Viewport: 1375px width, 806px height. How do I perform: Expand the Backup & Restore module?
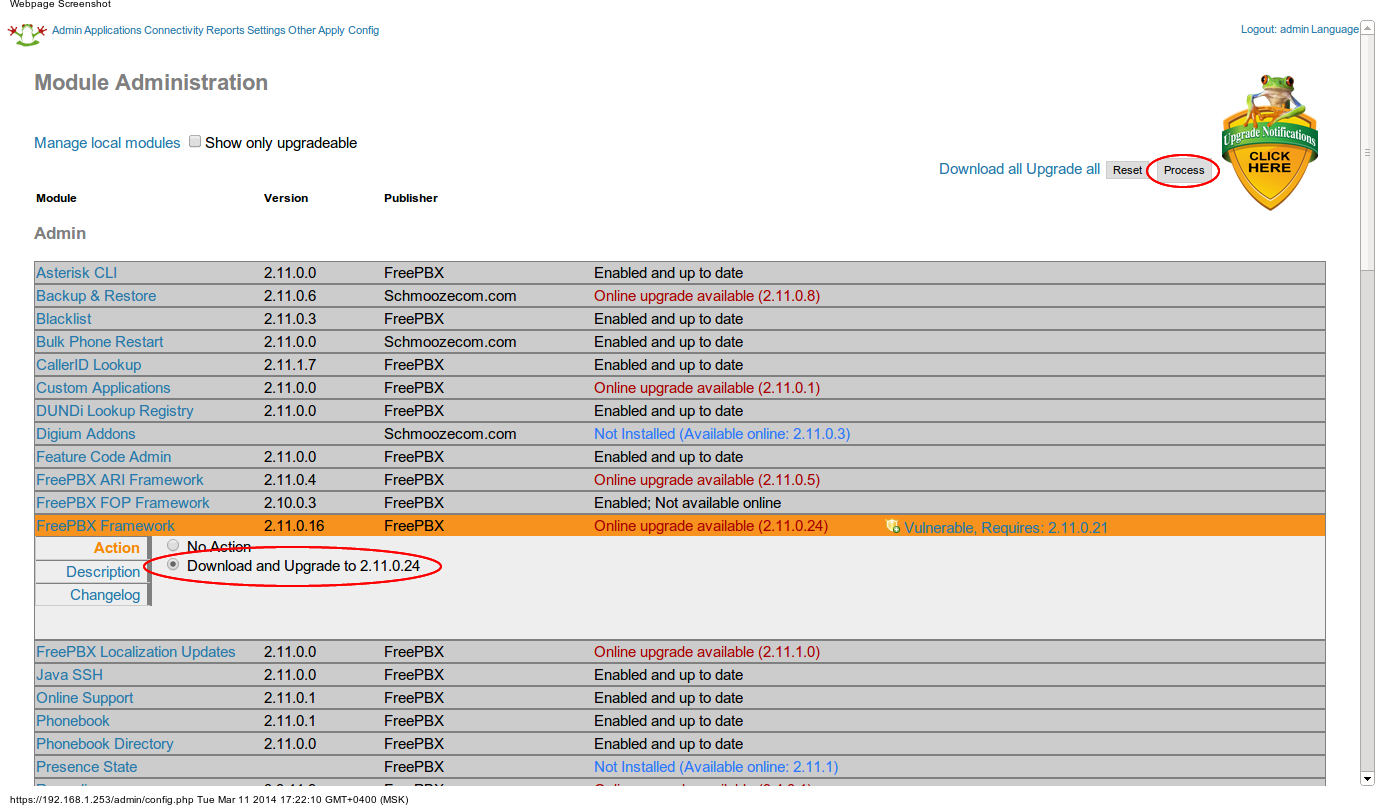(x=96, y=296)
